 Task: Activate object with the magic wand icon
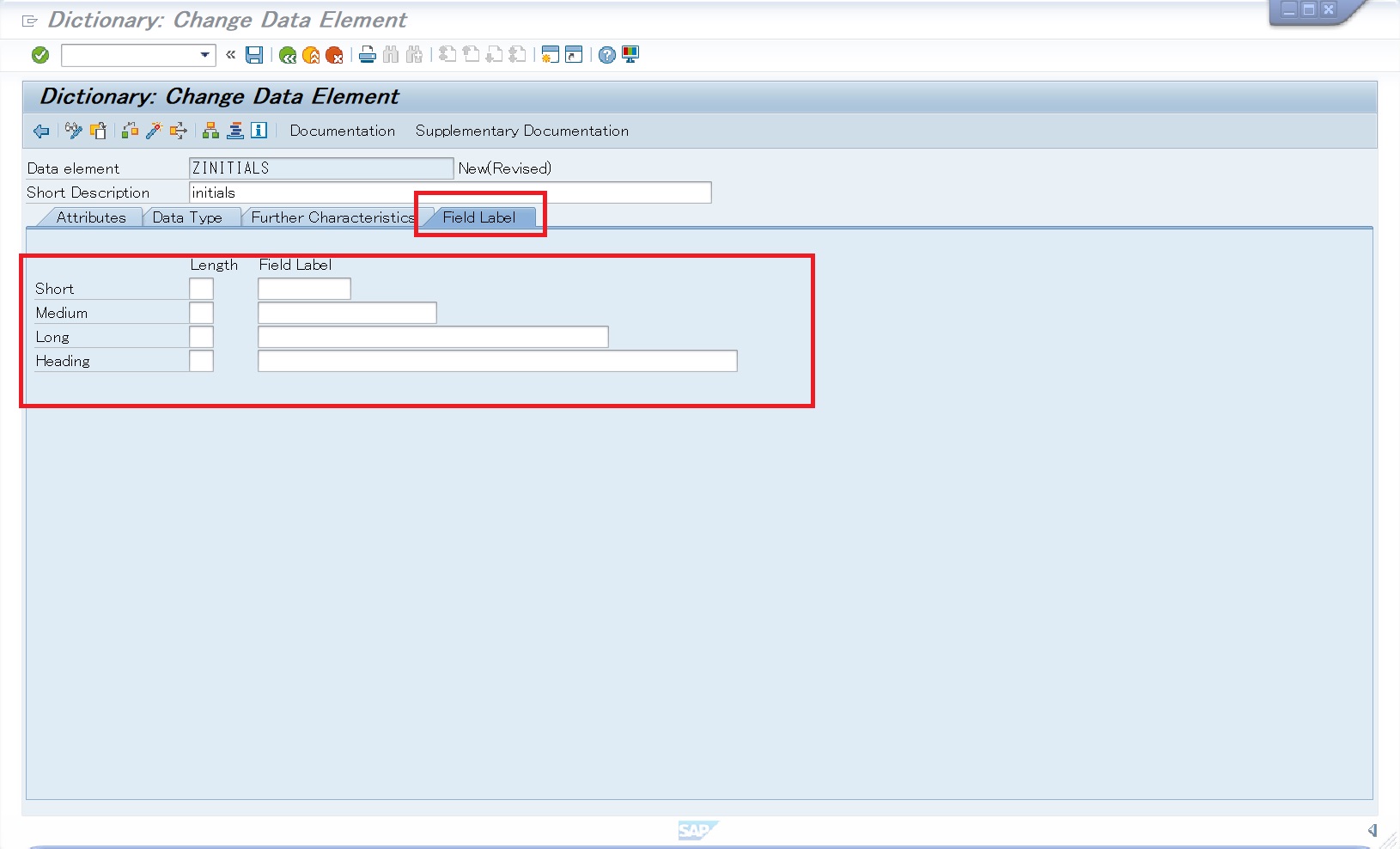tap(154, 131)
